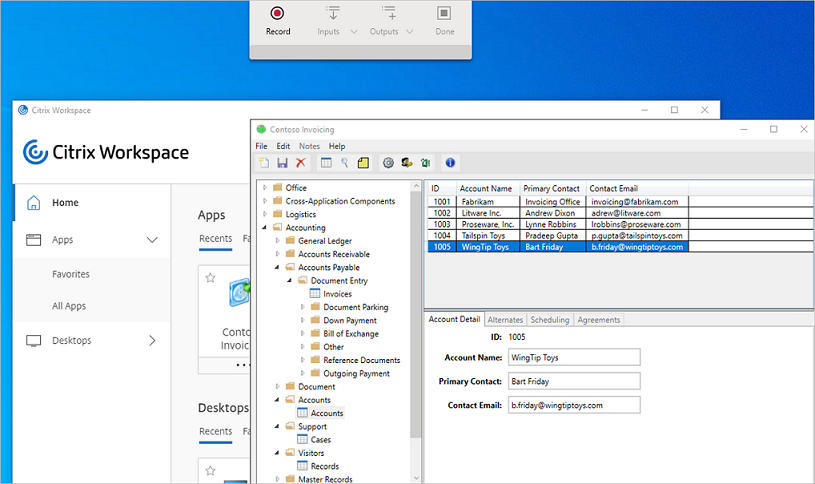The width and height of the screenshot is (815, 484).
Task: Click the Desktops monitor icon in the Citrix sidebar
Action: [33, 341]
